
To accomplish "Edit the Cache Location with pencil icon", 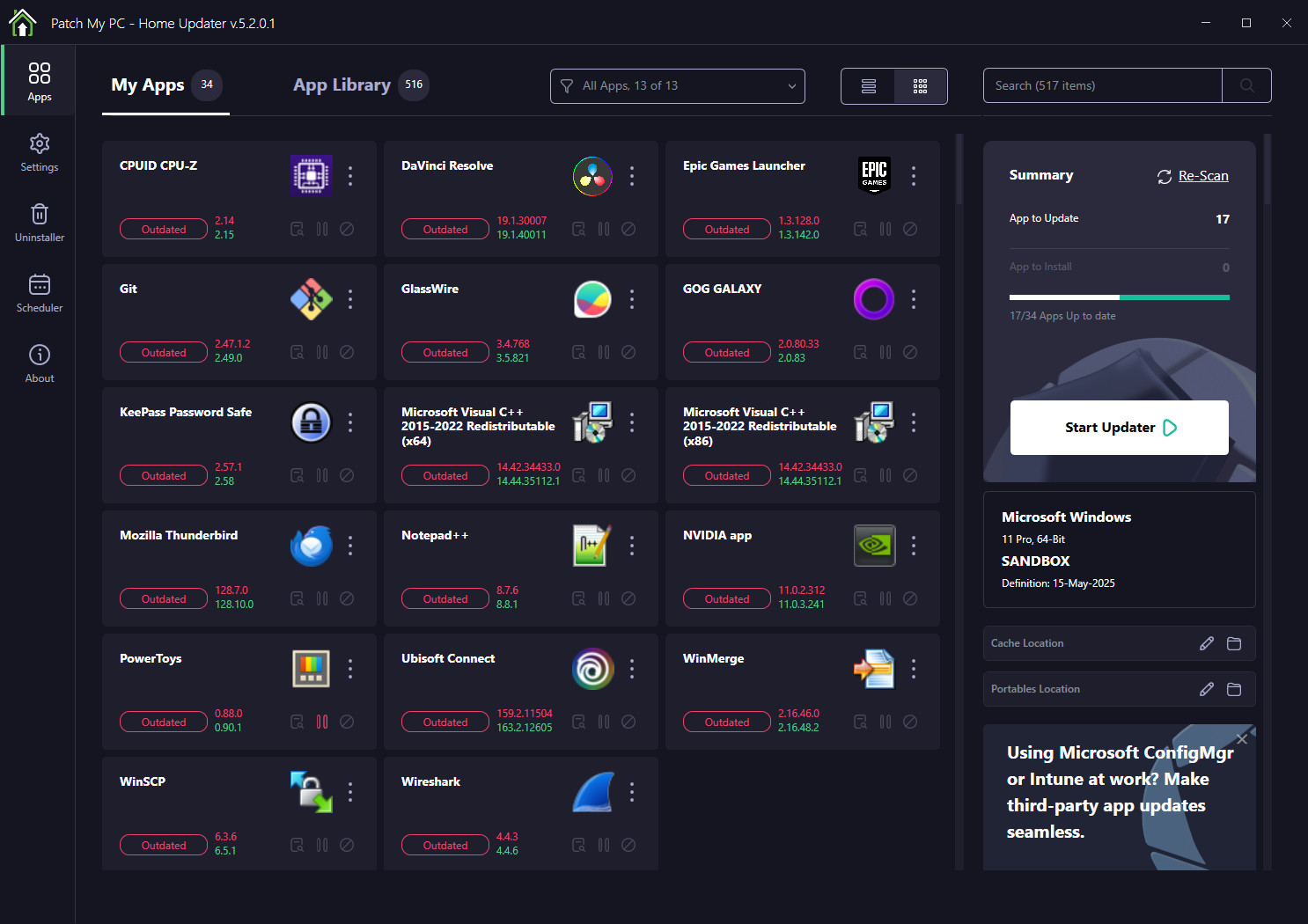I will [1207, 643].
